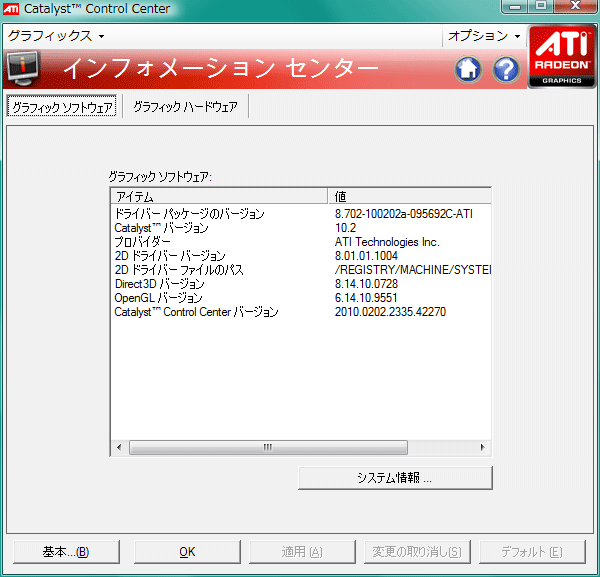Image resolution: width=600 pixels, height=577 pixels.
Task: Click the システム情報 button
Action: point(395,478)
